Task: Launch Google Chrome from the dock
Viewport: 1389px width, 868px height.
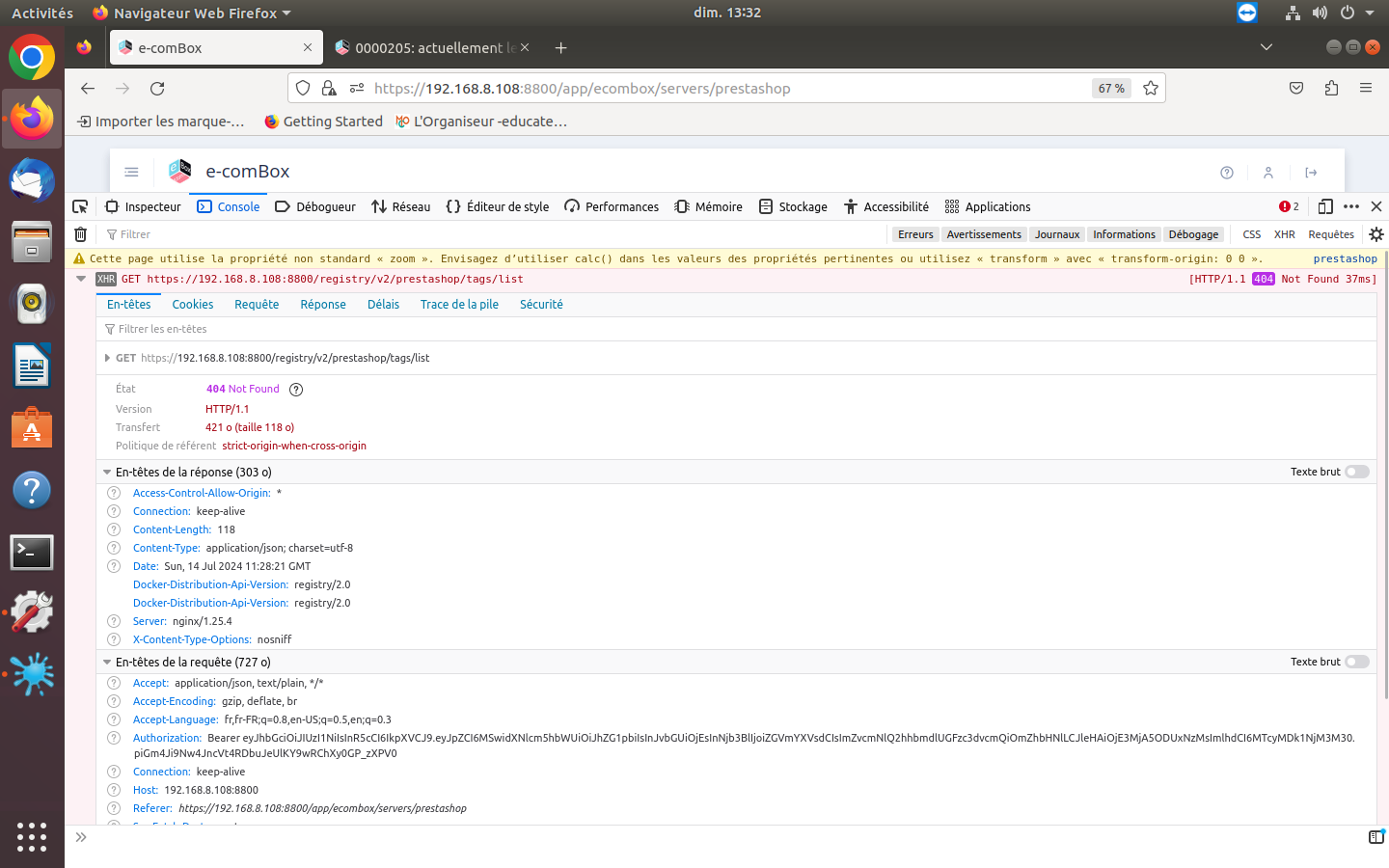Action: click(32, 57)
